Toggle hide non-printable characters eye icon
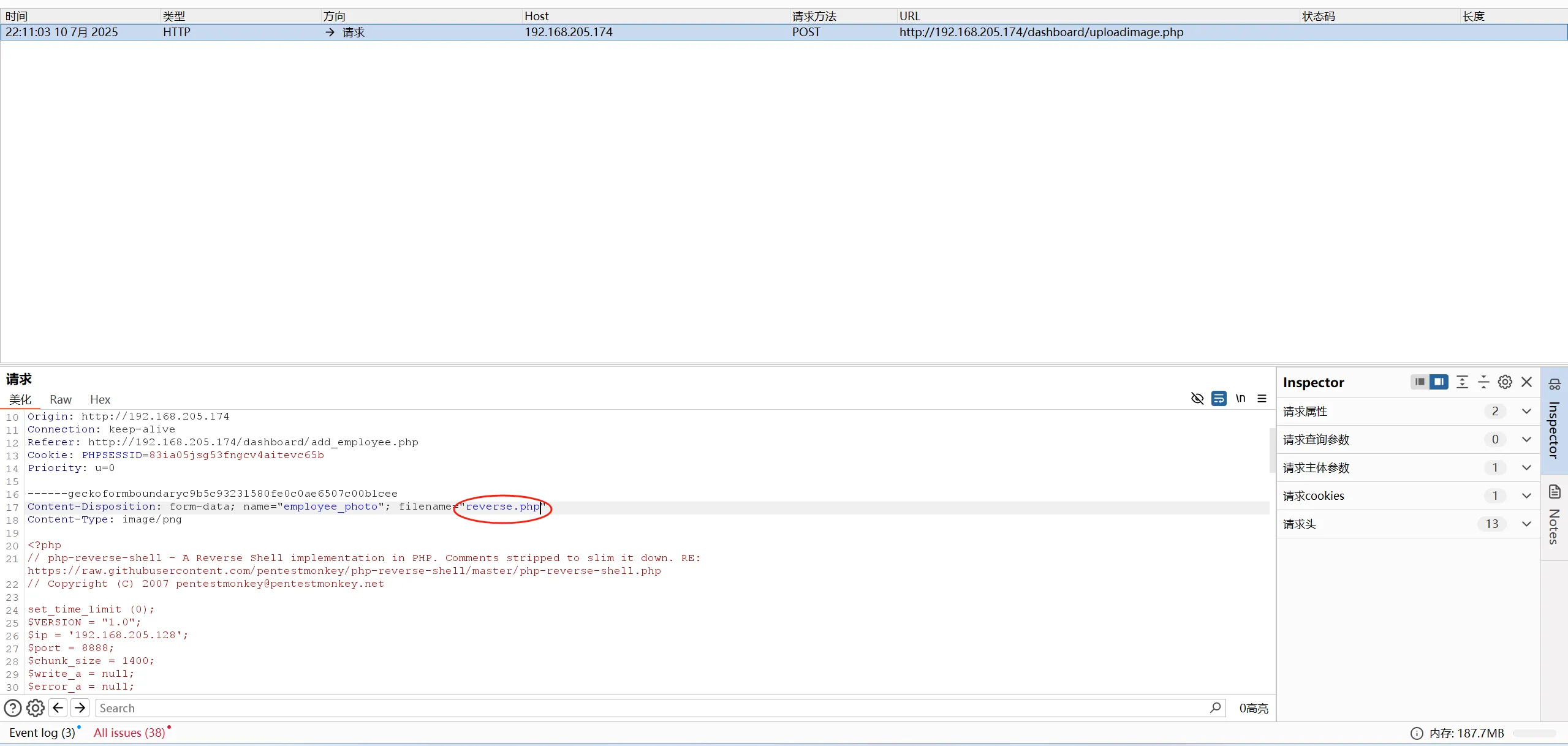Image resolution: width=1568 pixels, height=746 pixels. [x=1197, y=399]
